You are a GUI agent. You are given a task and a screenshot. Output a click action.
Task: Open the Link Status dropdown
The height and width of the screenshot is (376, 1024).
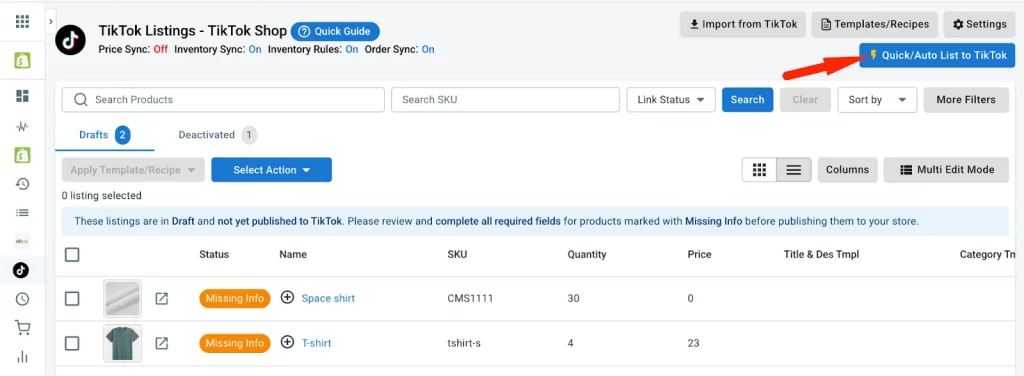[x=671, y=100]
